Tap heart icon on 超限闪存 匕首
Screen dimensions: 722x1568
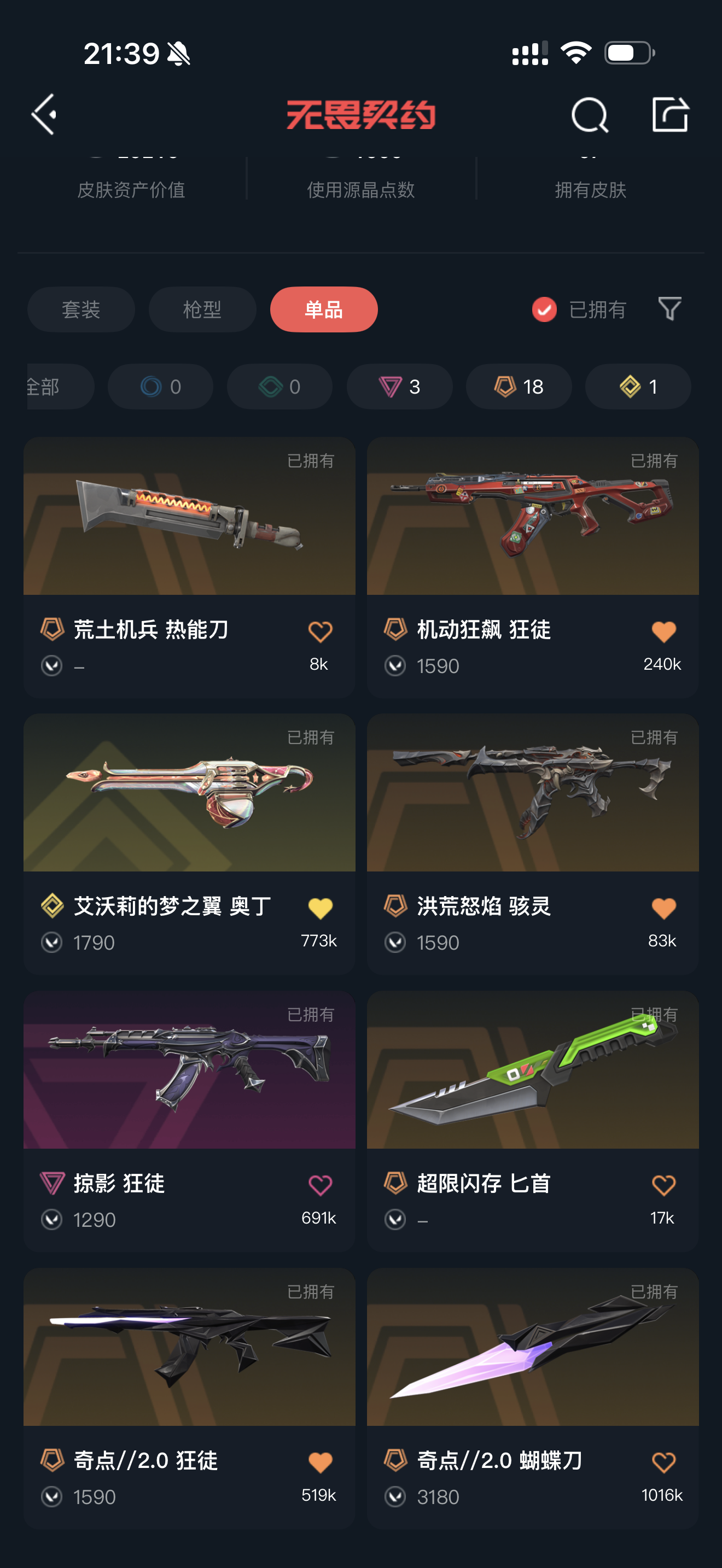(x=663, y=1185)
